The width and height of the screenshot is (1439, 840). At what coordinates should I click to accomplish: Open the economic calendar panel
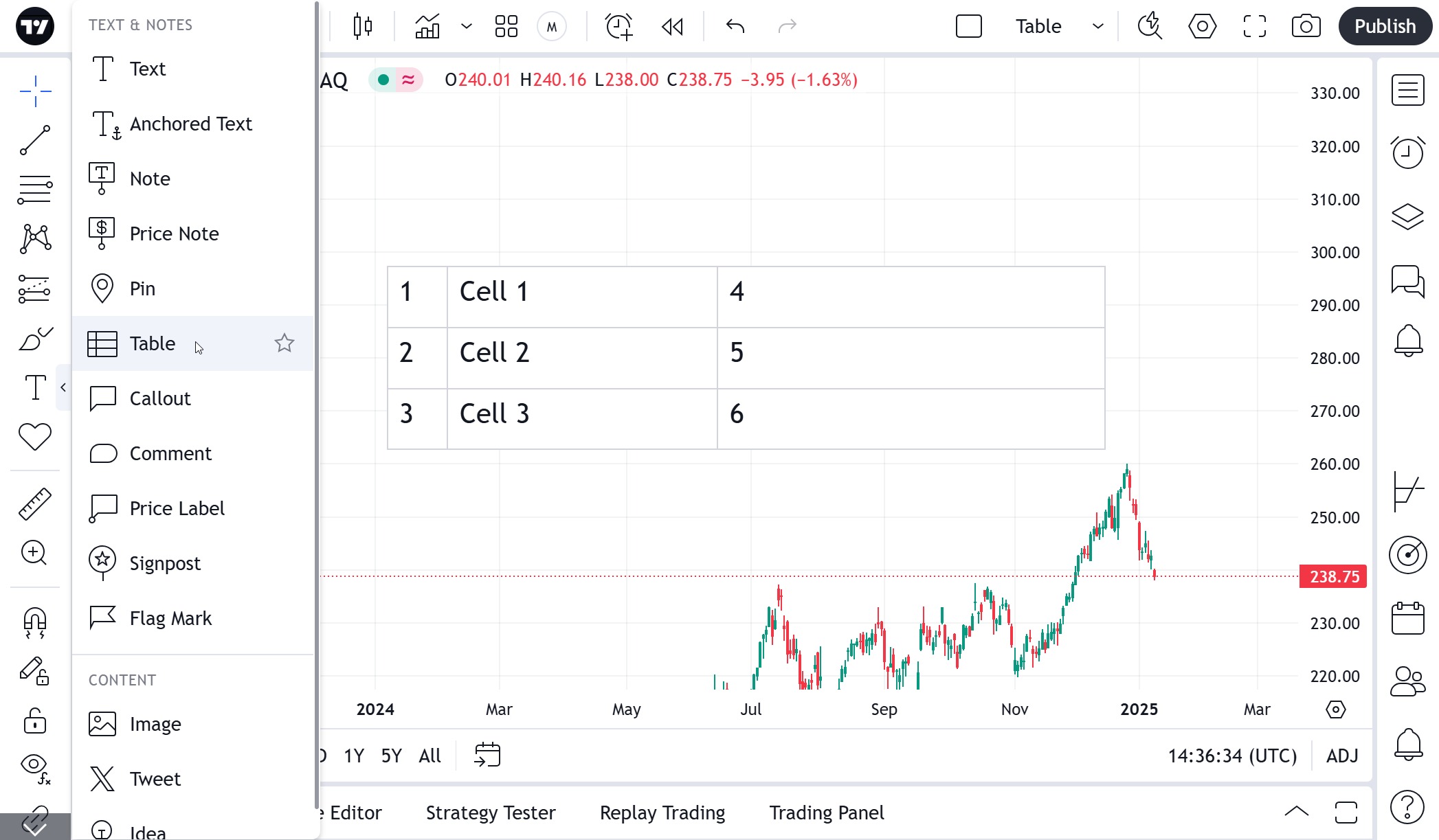1407,618
